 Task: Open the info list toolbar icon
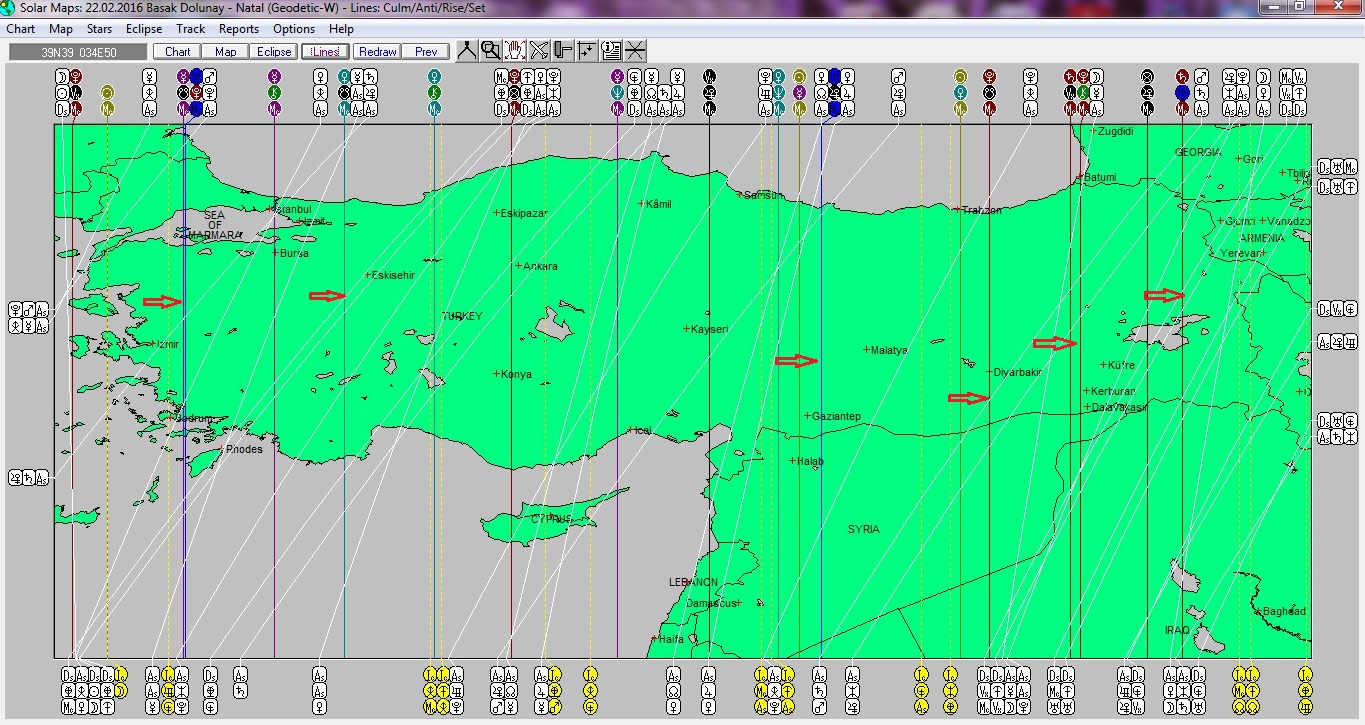[611, 51]
